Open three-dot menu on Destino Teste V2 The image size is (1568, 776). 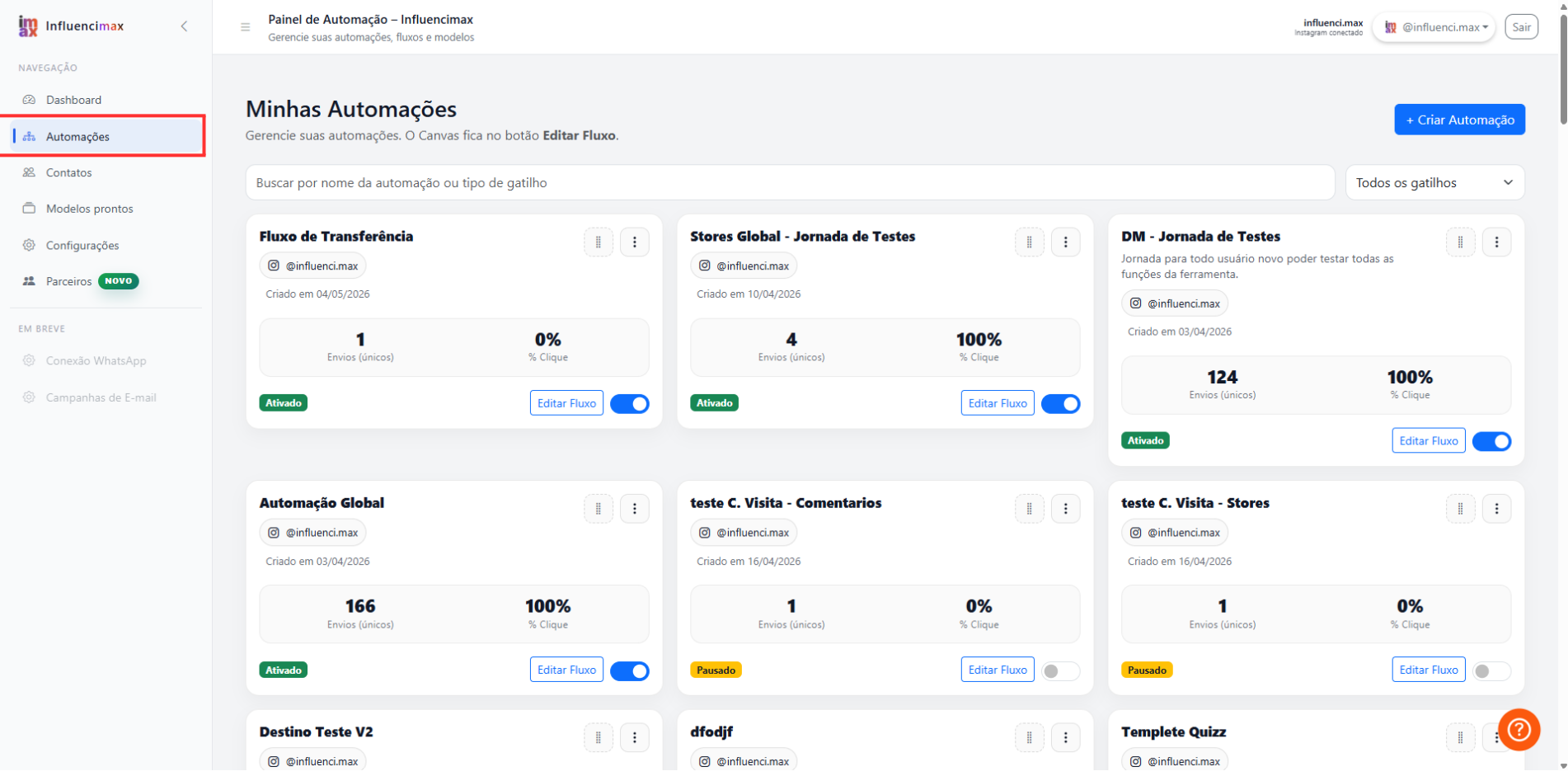pyautogui.click(x=635, y=738)
